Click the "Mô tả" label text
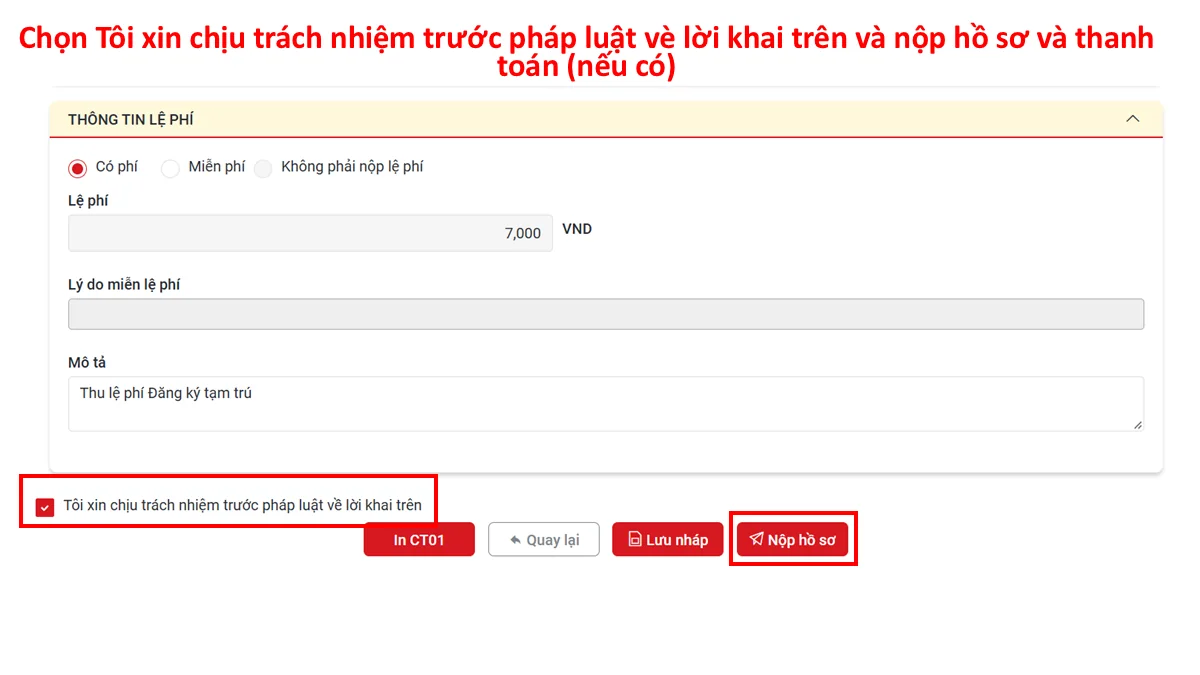The image size is (1200, 675). (x=87, y=362)
